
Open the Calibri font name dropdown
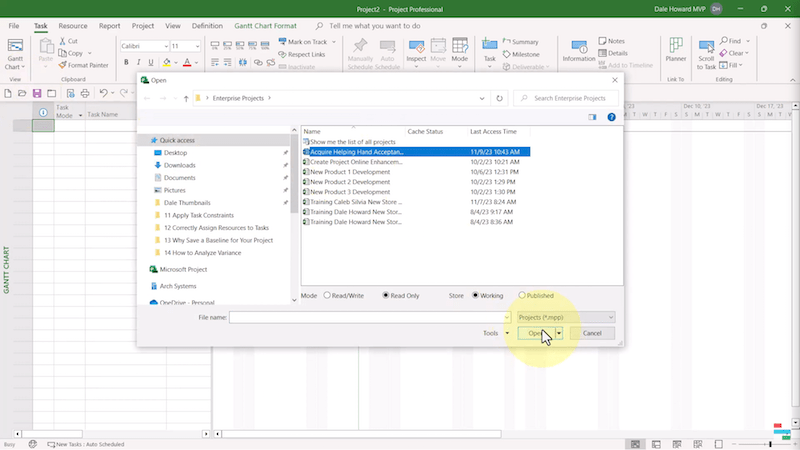pyautogui.click(x=166, y=46)
